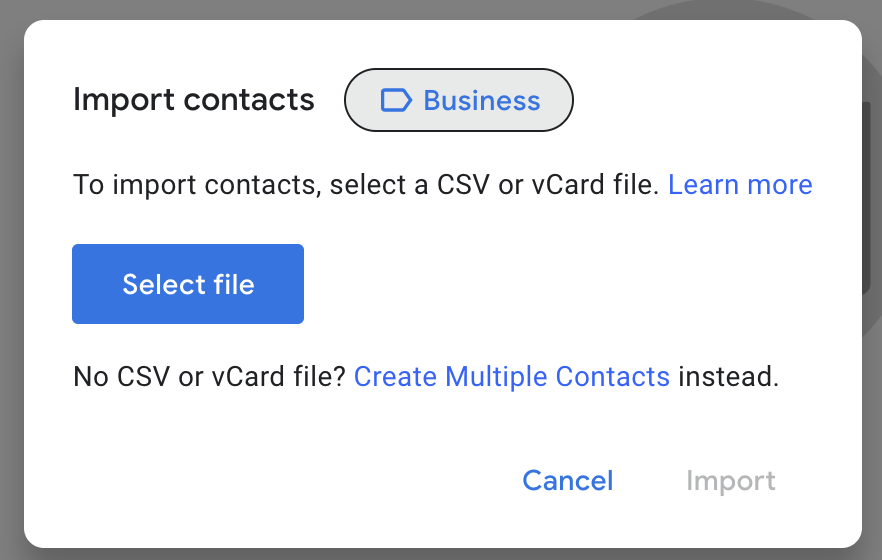
Task: Cancel the import contacts dialog
Action: point(568,481)
